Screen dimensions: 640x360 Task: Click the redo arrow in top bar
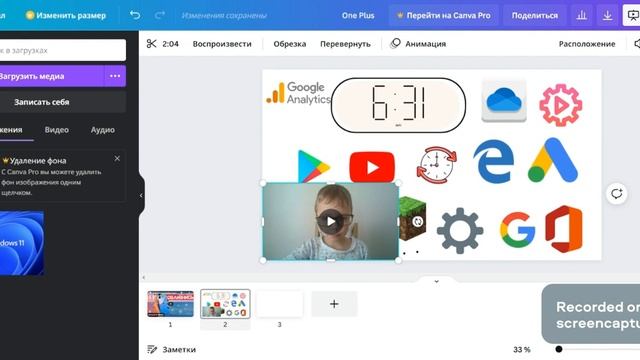click(x=160, y=16)
